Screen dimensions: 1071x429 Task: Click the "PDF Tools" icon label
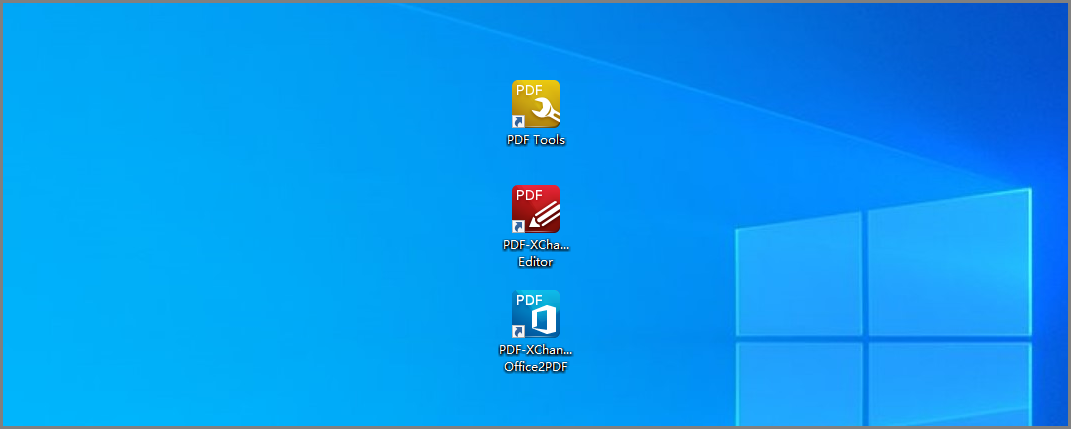(x=536, y=140)
